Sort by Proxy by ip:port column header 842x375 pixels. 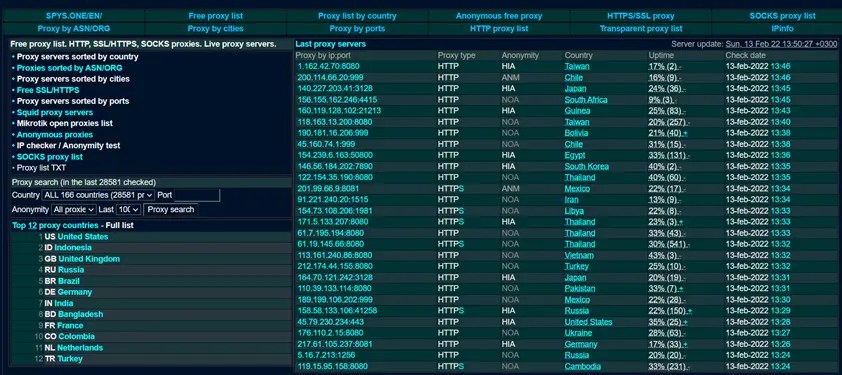click(323, 55)
